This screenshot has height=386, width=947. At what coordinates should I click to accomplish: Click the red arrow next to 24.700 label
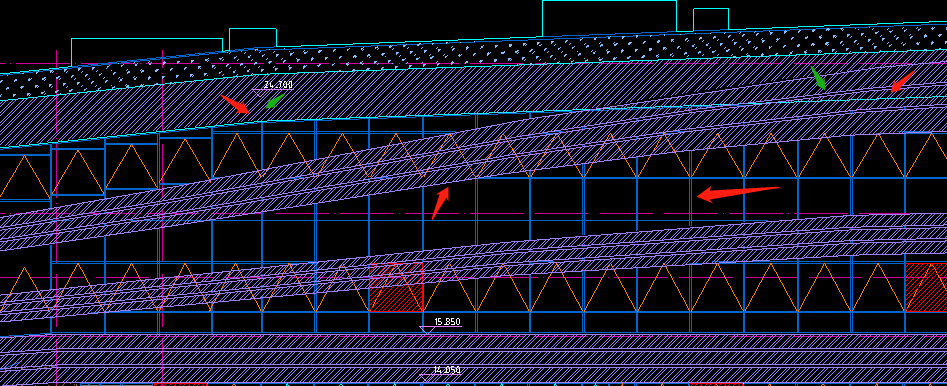click(x=235, y=104)
